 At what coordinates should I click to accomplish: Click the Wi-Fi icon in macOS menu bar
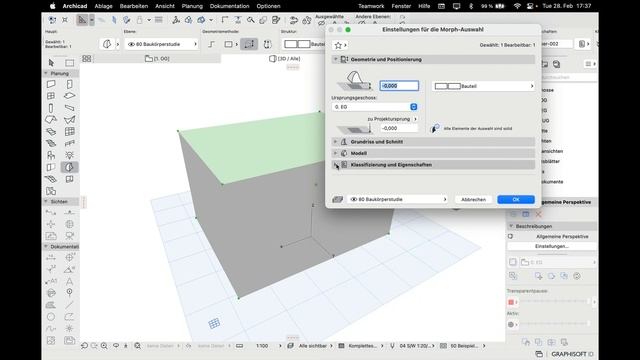click(x=517, y=6)
